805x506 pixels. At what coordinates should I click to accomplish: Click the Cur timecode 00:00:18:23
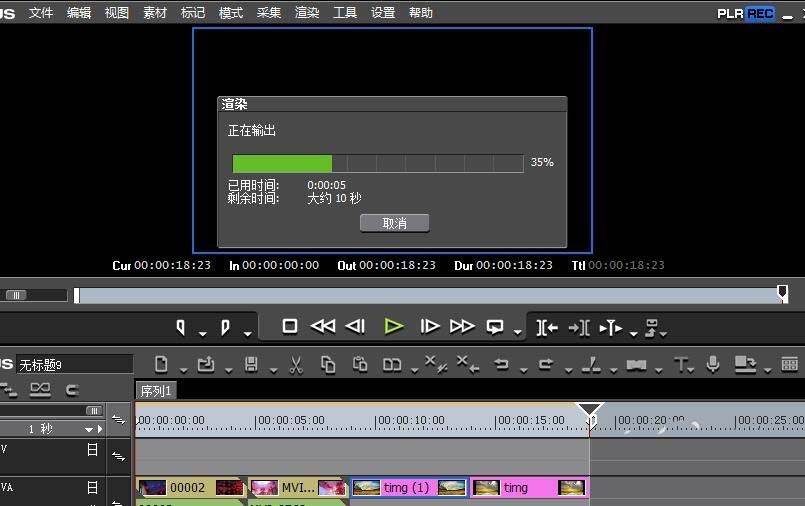tap(172, 265)
